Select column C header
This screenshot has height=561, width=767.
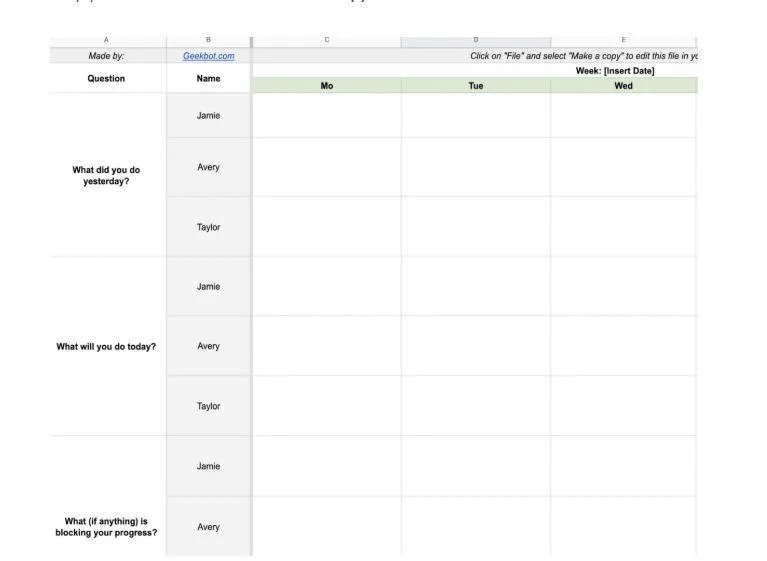pyautogui.click(x=327, y=40)
